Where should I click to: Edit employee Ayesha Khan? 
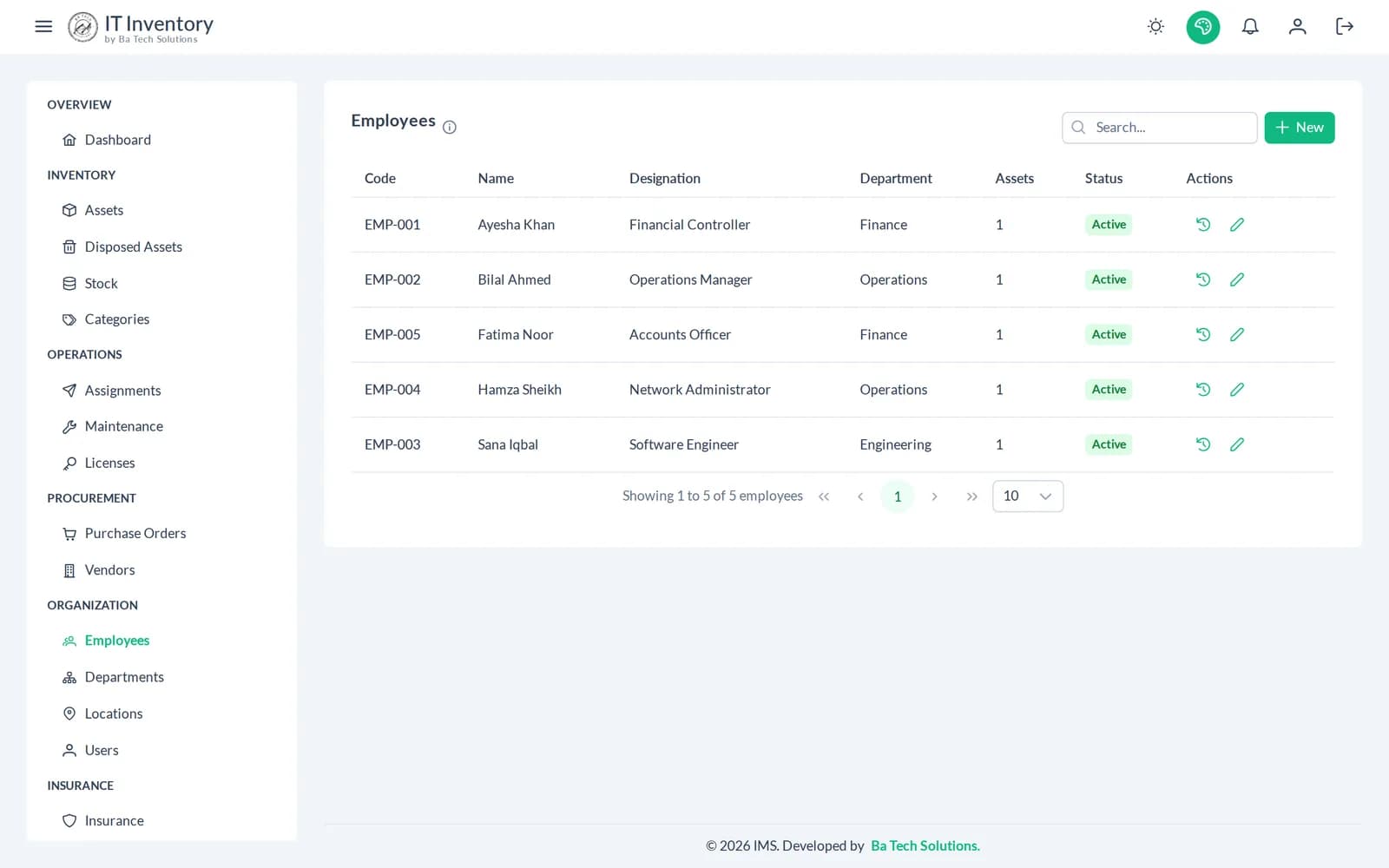point(1237,225)
